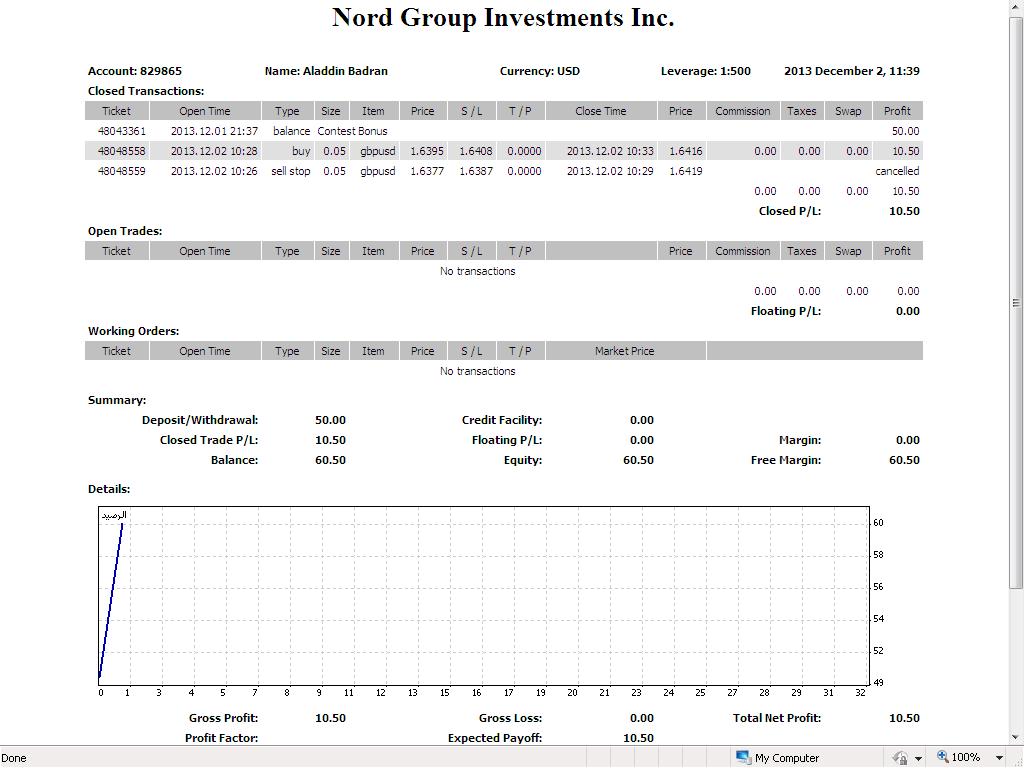
Task: Open the security lock dropdown arrow
Action: [x=918, y=758]
